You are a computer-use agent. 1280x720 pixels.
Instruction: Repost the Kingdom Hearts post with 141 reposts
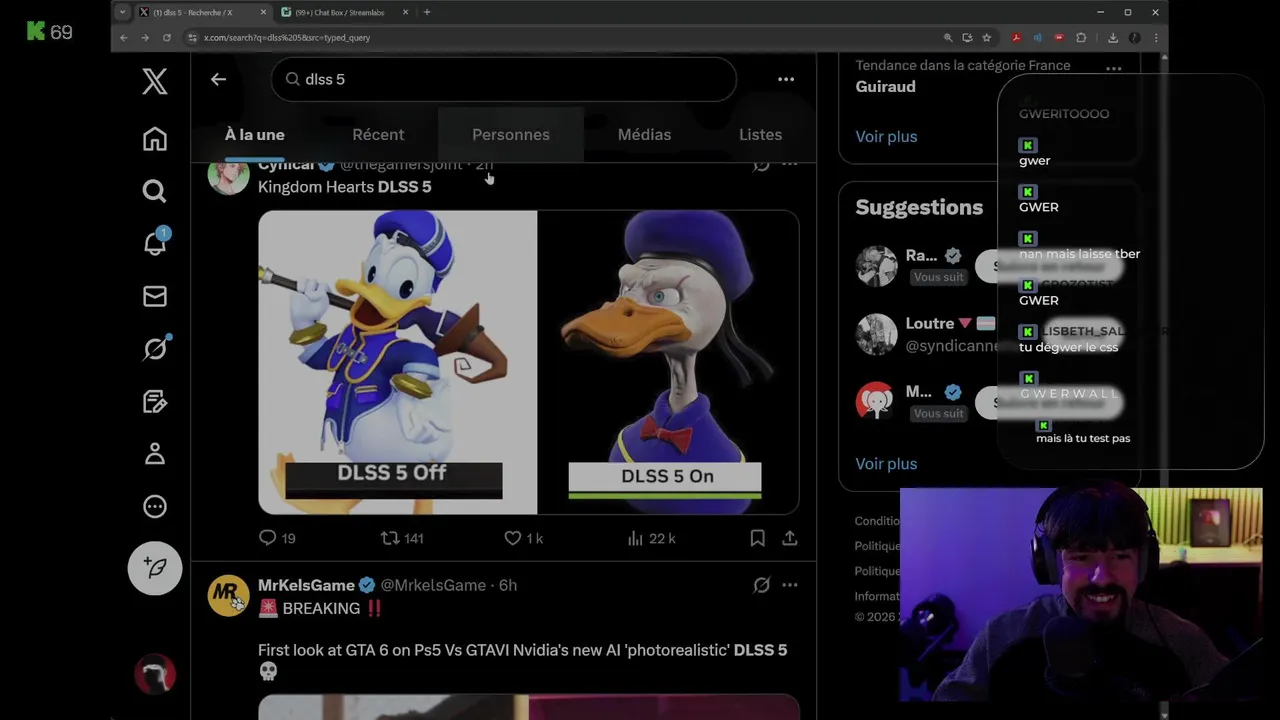click(x=402, y=538)
